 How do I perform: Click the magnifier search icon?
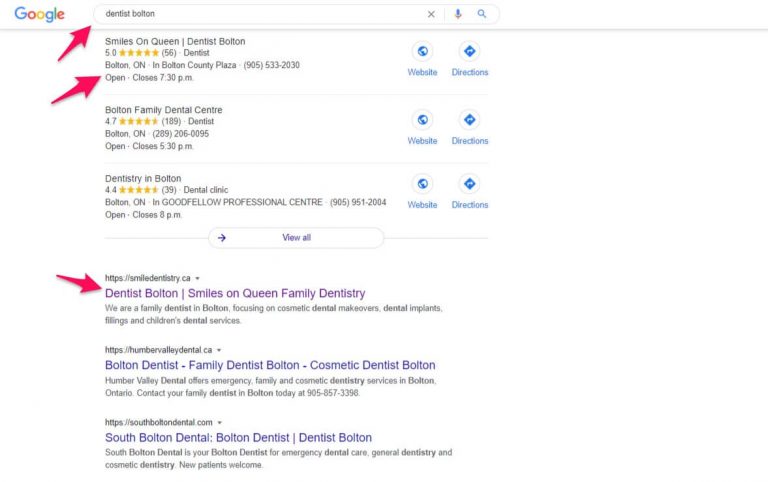[x=482, y=14]
